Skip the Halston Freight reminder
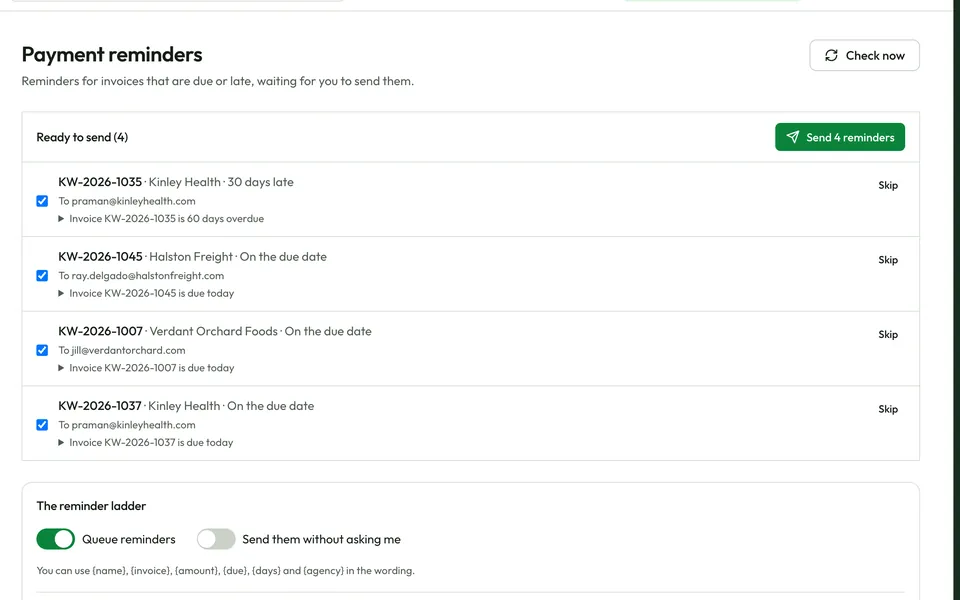The width and height of the screenshot is (960, 600). (888, 260)
